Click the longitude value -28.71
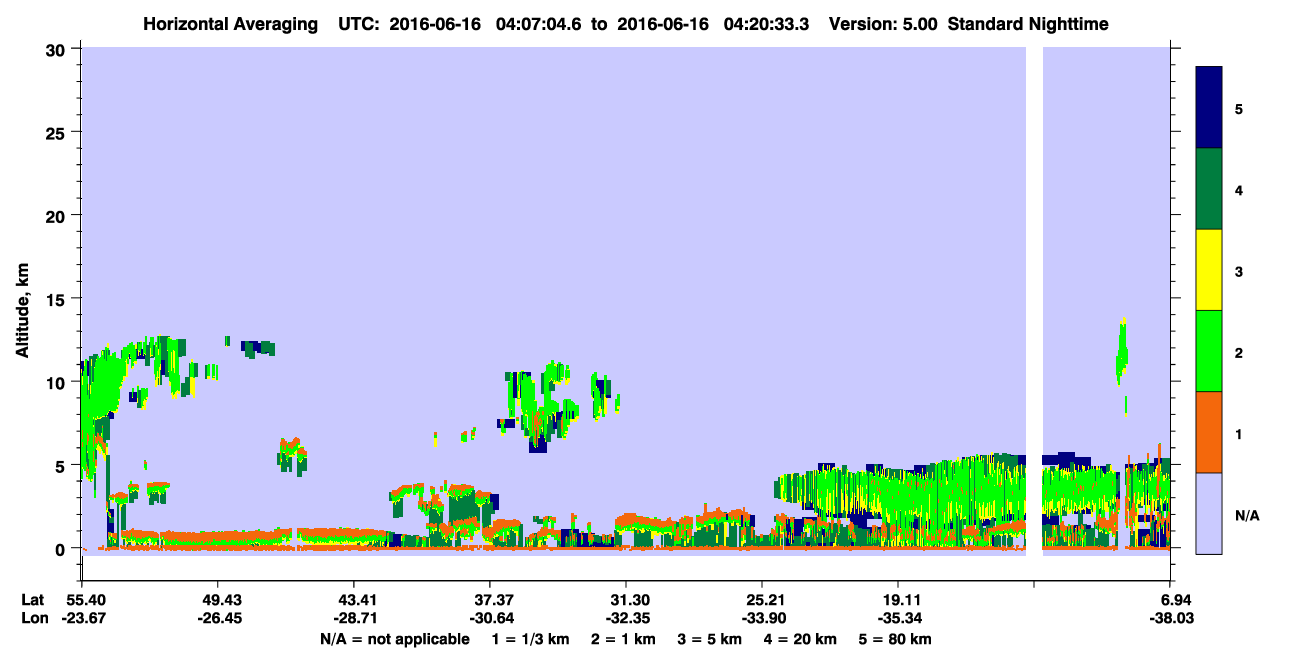Viewport: 1300px width, 667px height. [x=354, y=618]
